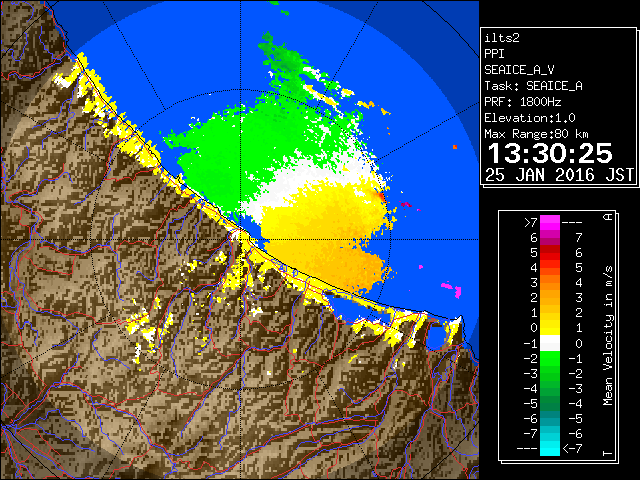Image resolution: width=640 pixels, height=480 pixels.
Task: Click the bright green -1 legend swatch
Action: 549,358
